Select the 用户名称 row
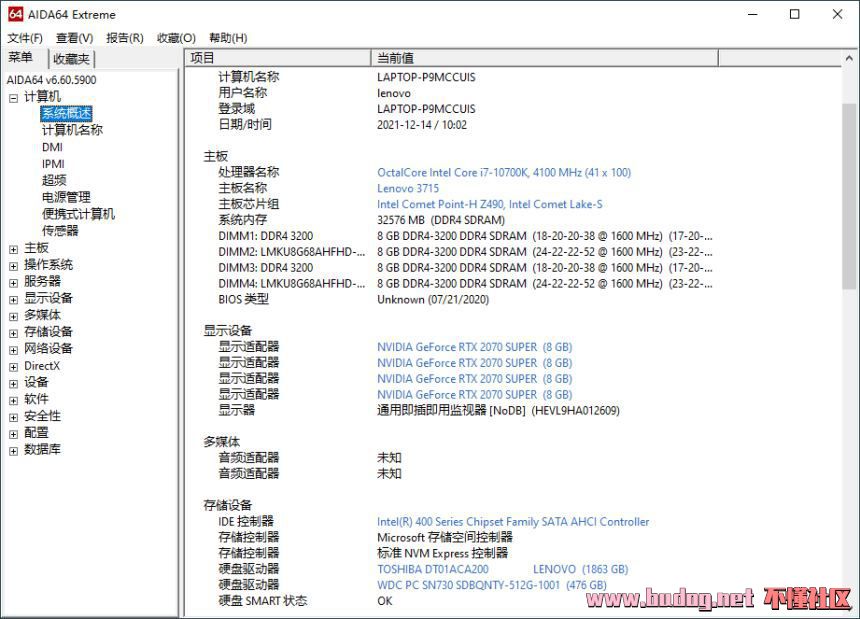The width and height of the screenshot is (860, 619). click(314, 93)
